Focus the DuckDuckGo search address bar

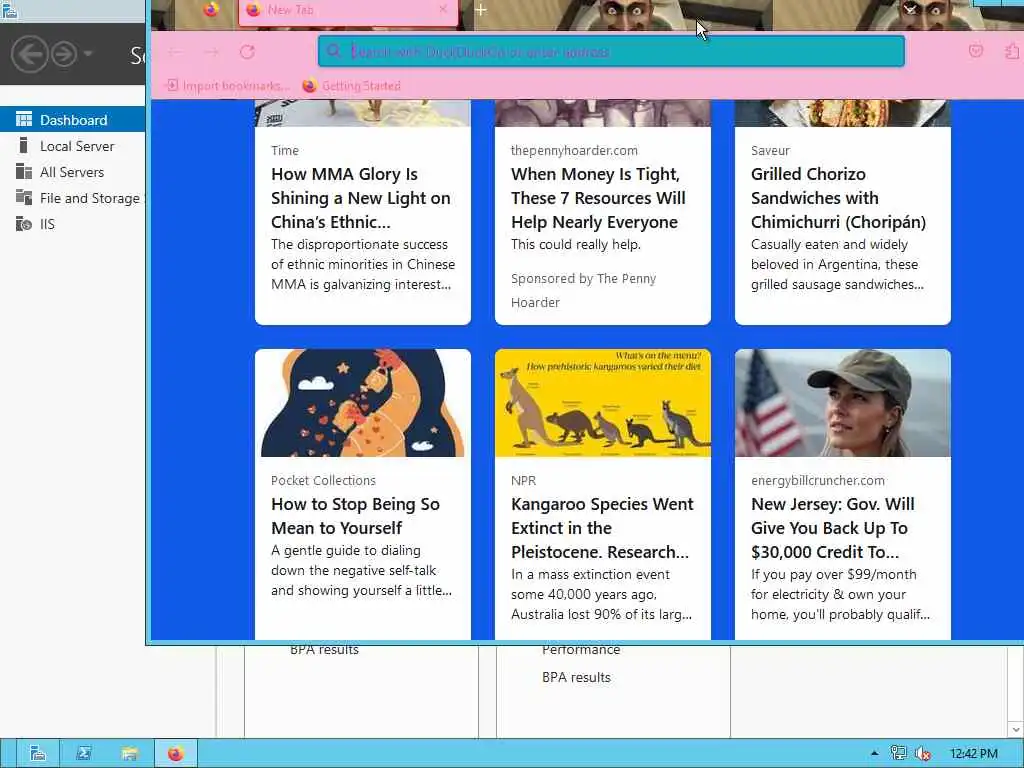tap(611, 52)
